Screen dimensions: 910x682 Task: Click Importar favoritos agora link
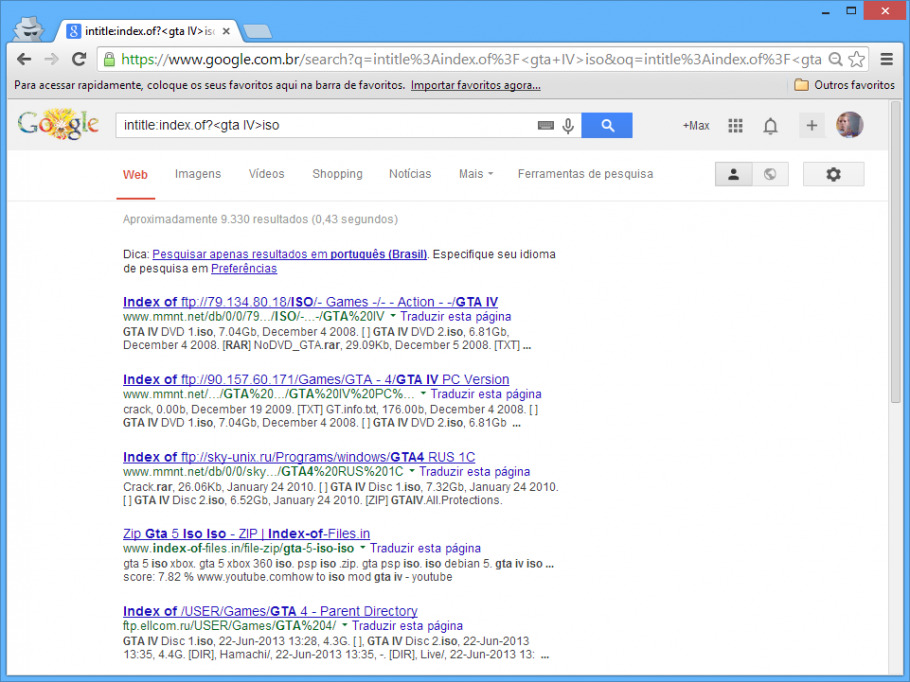point(476,85)
